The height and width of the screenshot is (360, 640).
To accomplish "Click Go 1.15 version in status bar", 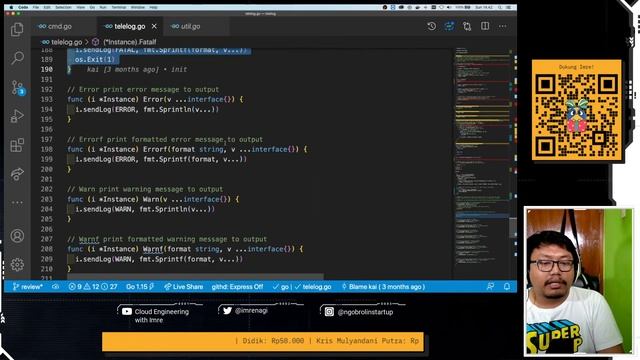I will click(140, 287).
